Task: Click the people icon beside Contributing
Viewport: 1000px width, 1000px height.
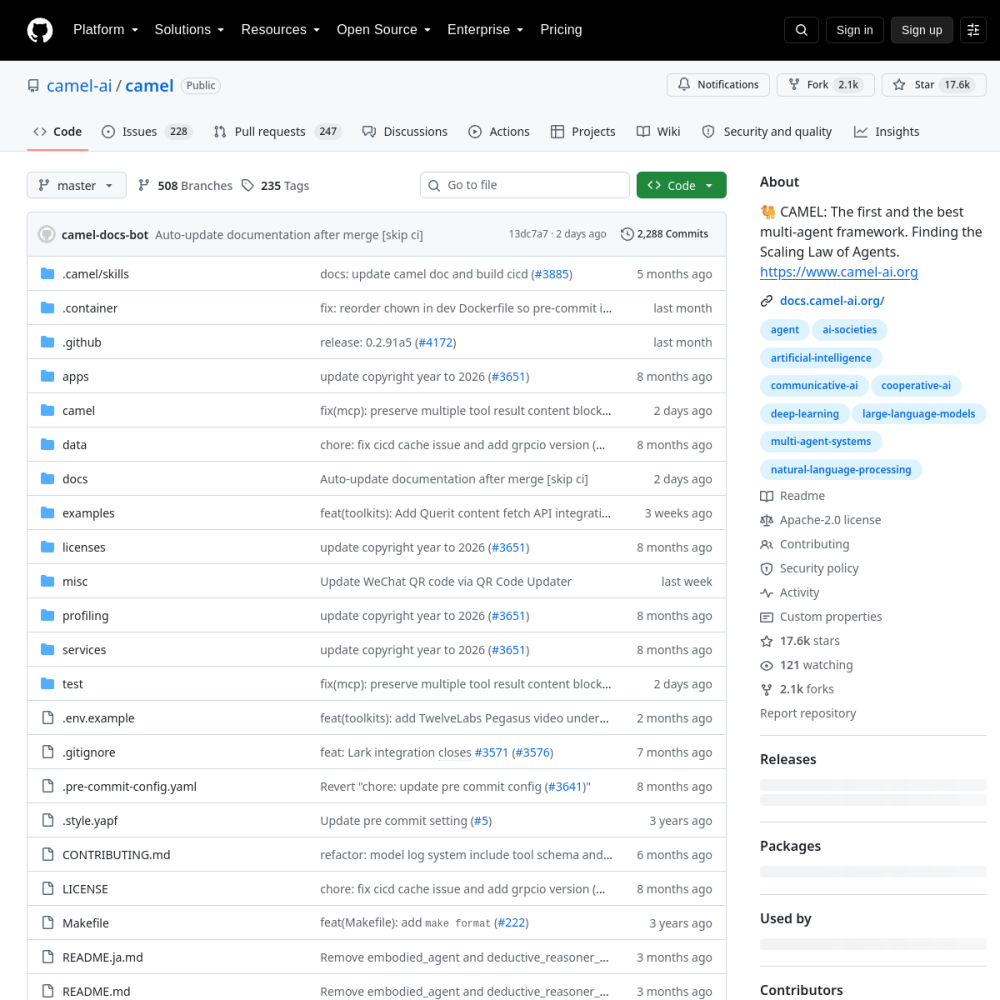Action: point(767,545)
